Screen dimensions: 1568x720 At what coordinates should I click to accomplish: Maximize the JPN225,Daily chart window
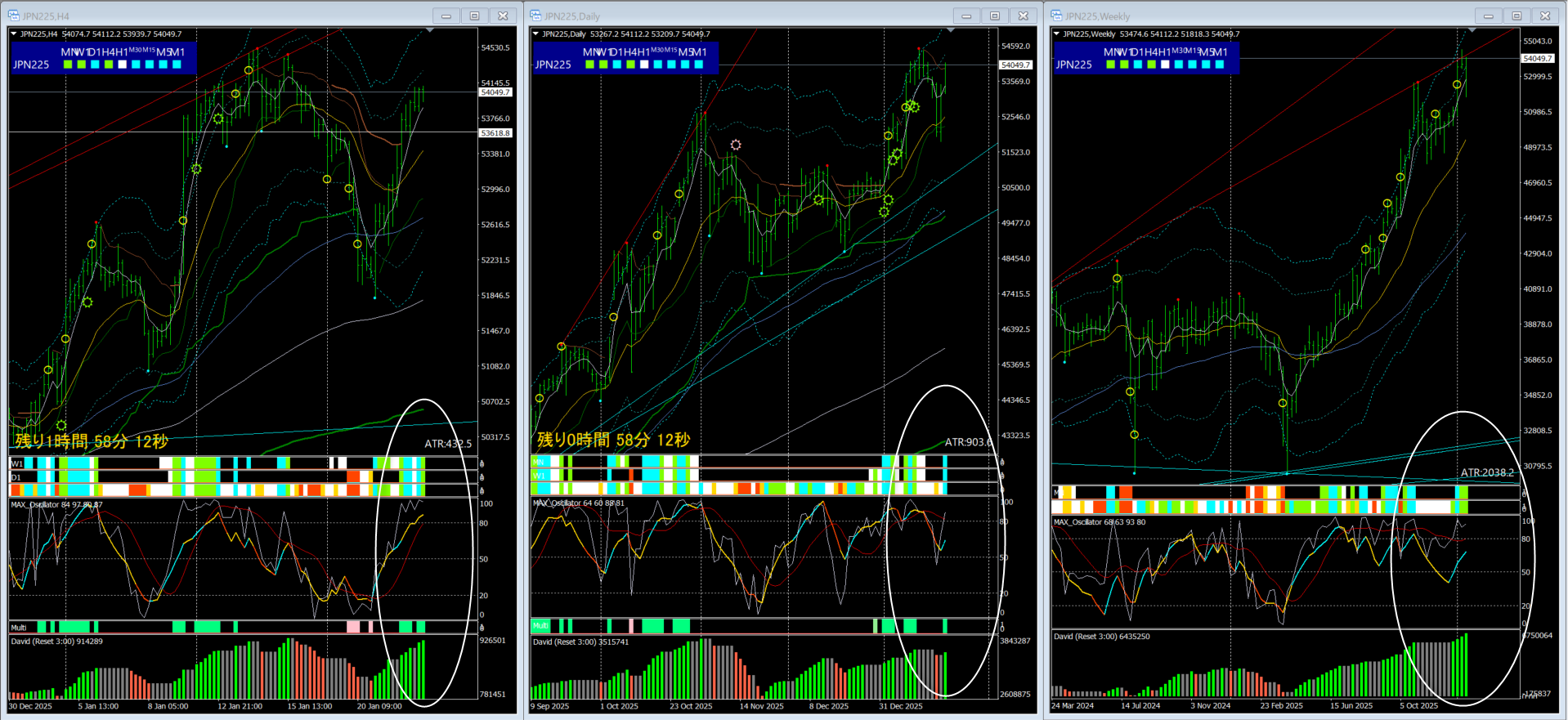[x=994, y=16]
